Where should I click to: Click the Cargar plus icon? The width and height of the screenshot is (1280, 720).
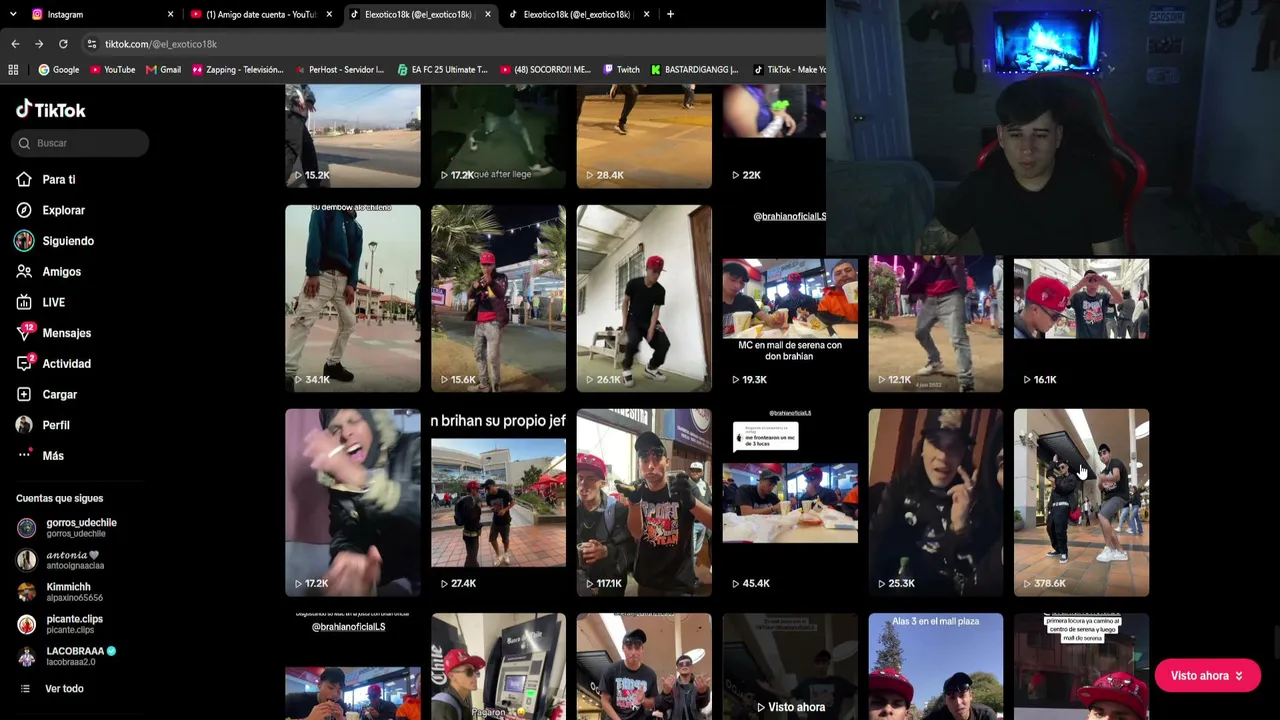click(x=24, y=395)
